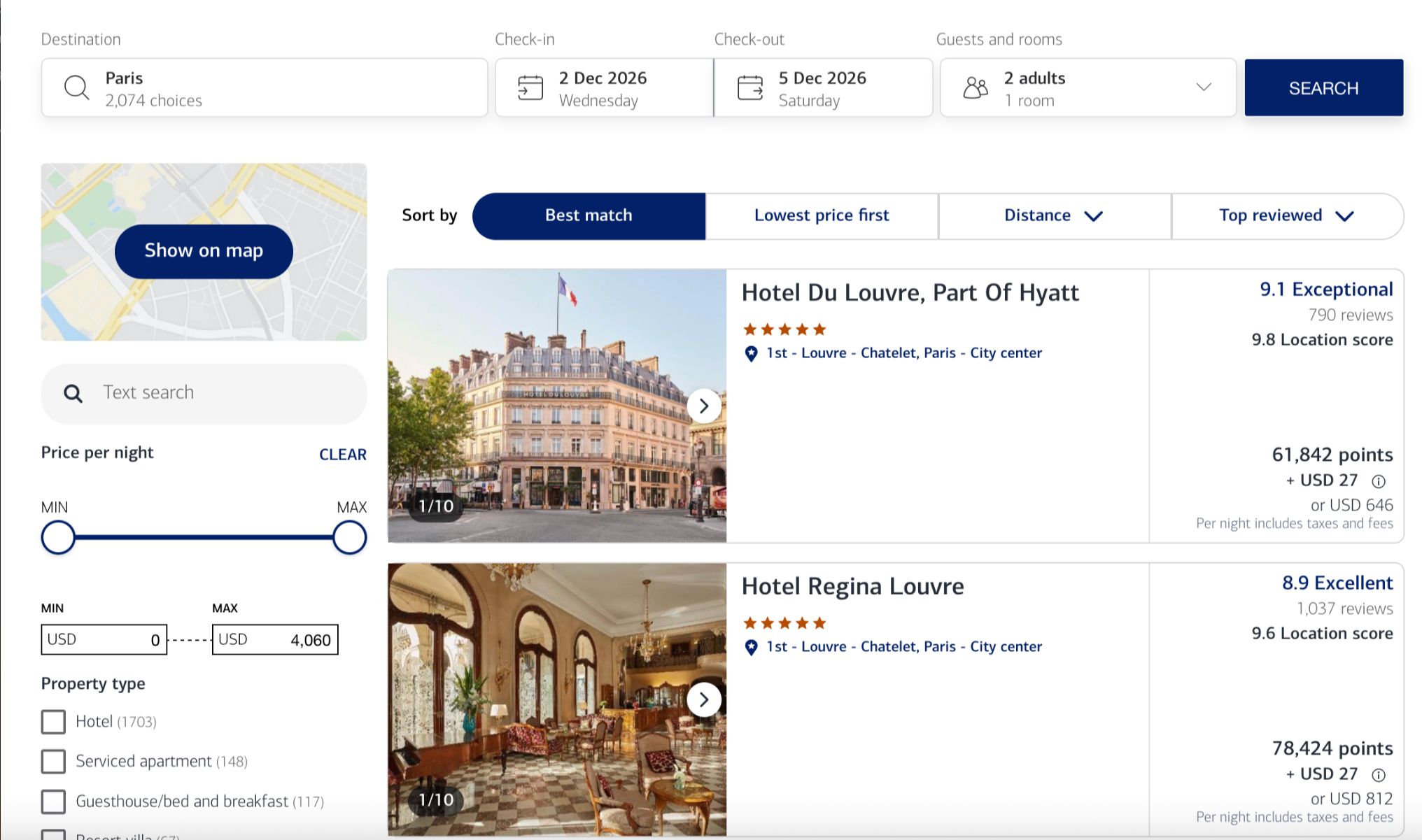Click the Paris destination field
Image resolution: width=1422 pixels, height=840 pixels.
[265, 87]
